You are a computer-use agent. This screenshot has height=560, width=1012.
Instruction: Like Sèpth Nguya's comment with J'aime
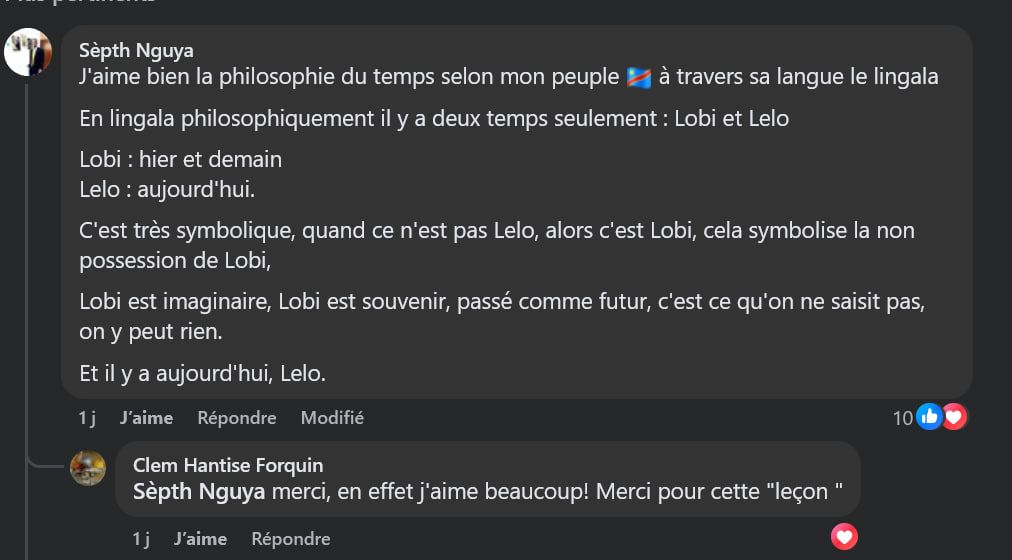click(146, 418)
